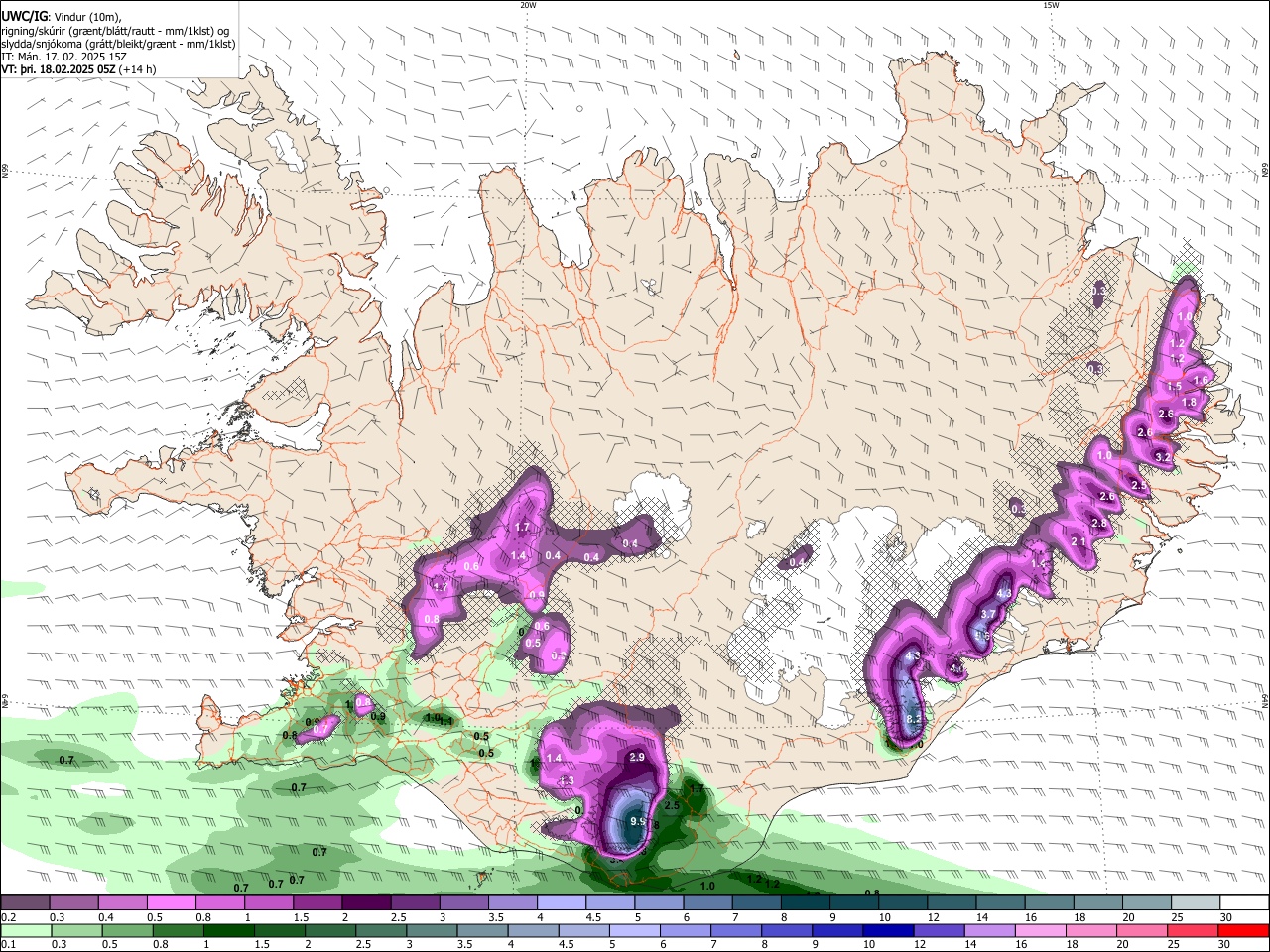Pick the white 30 swatch in the snow scale
This screenshot has height=952, width=1270.
coord(1244,903)
